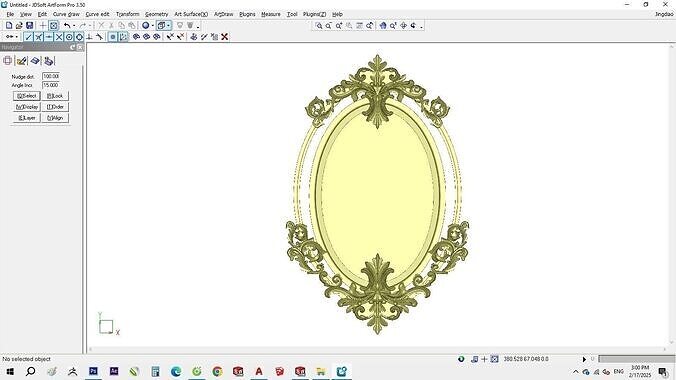This screenshot has width=676, height=380.
Task: Click the Angle Incr input field
Action: tap(51, 85)
